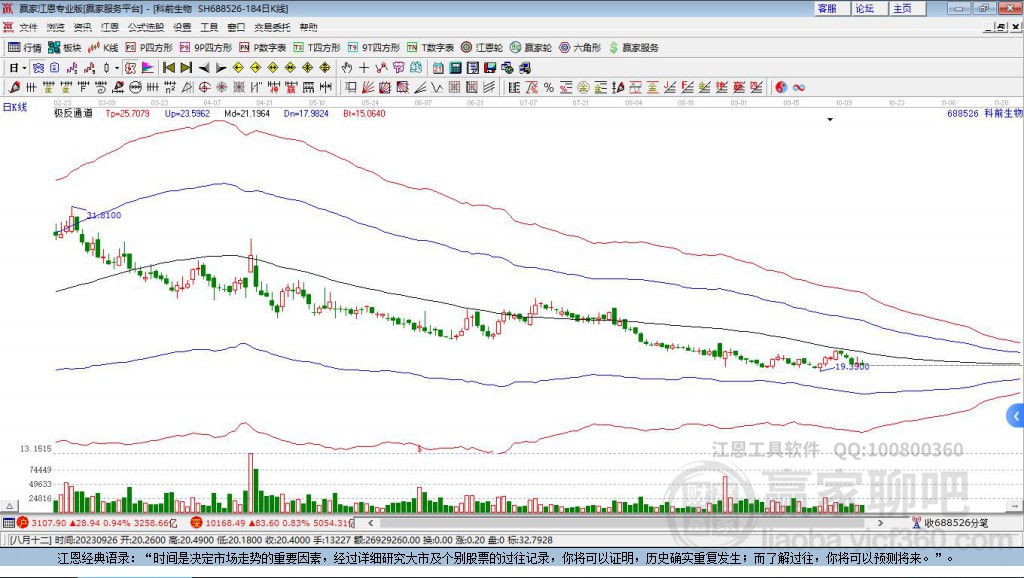
Task: Open the P四方形 tool
Action: pyautogui.click(x=149, y=48)
